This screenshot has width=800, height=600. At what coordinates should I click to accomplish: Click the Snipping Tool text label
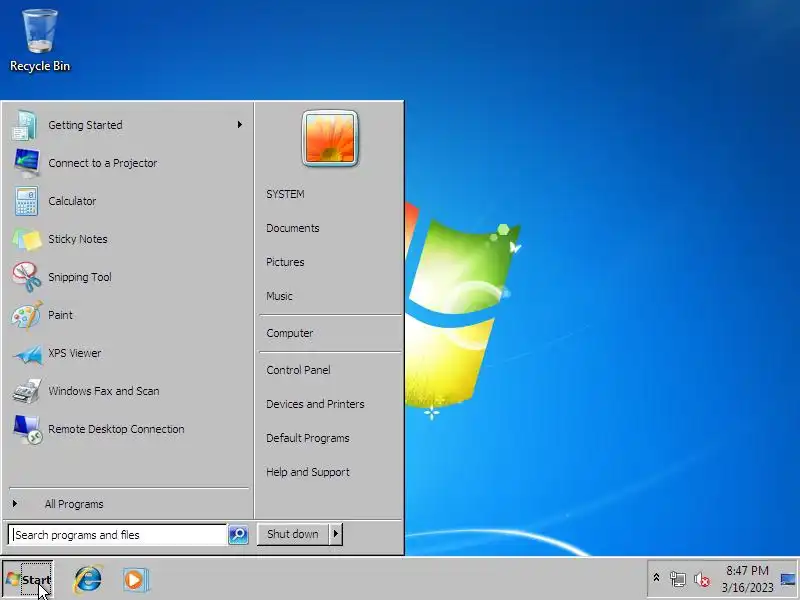pyautogui.click(x=80, y=277)
